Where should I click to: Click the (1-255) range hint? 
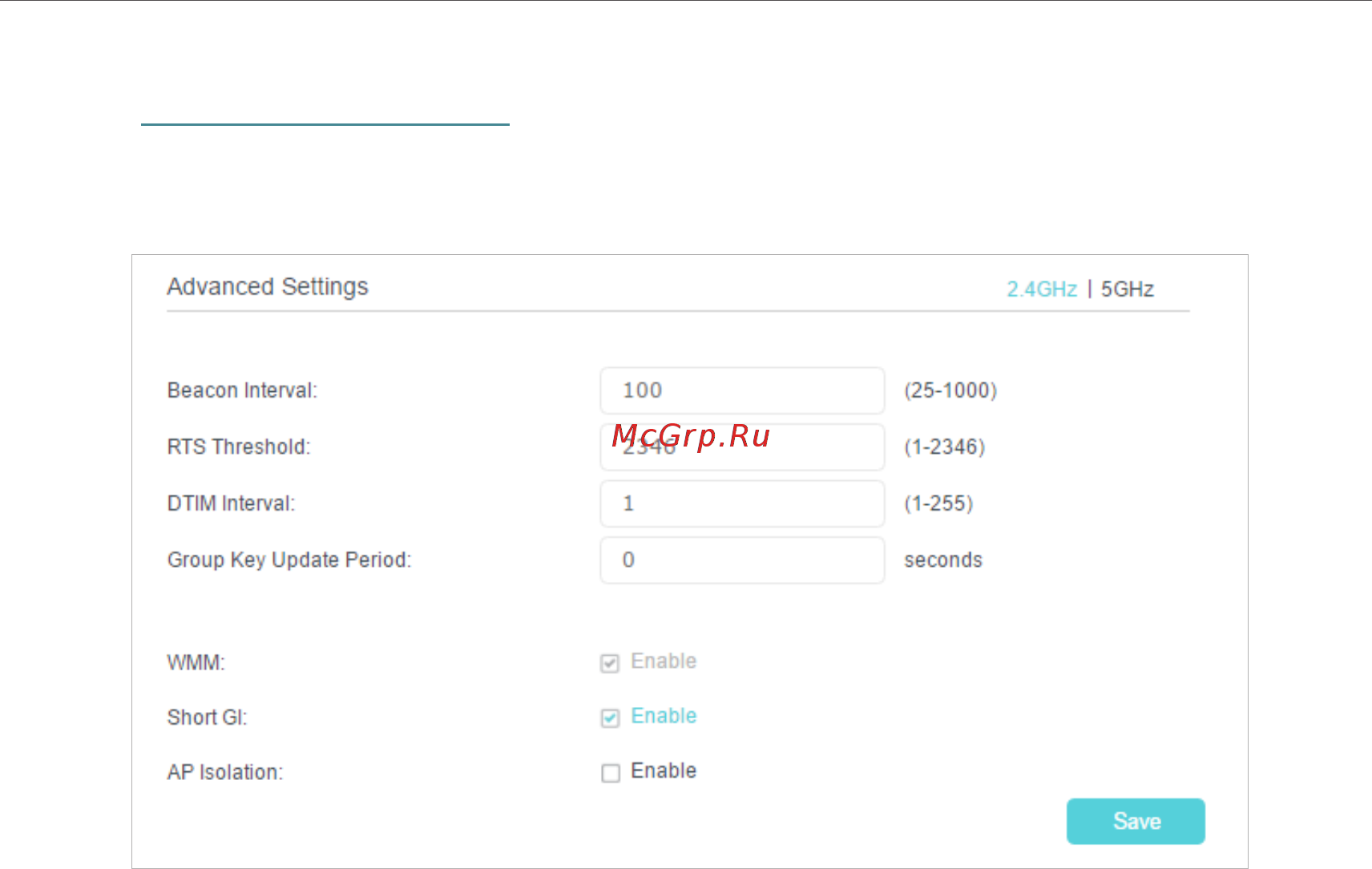pos(938,503)
